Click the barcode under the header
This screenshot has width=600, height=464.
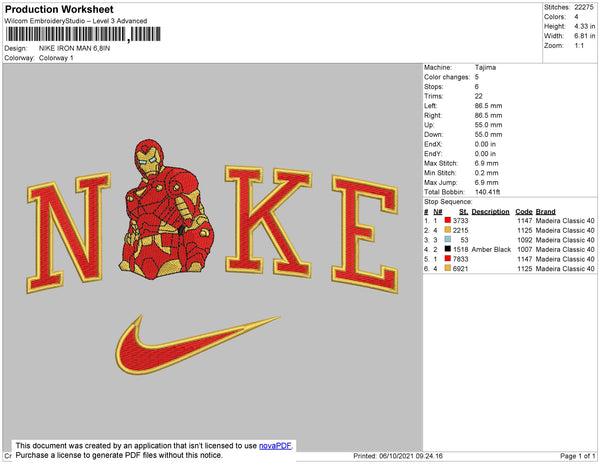(x=83, y=34)
